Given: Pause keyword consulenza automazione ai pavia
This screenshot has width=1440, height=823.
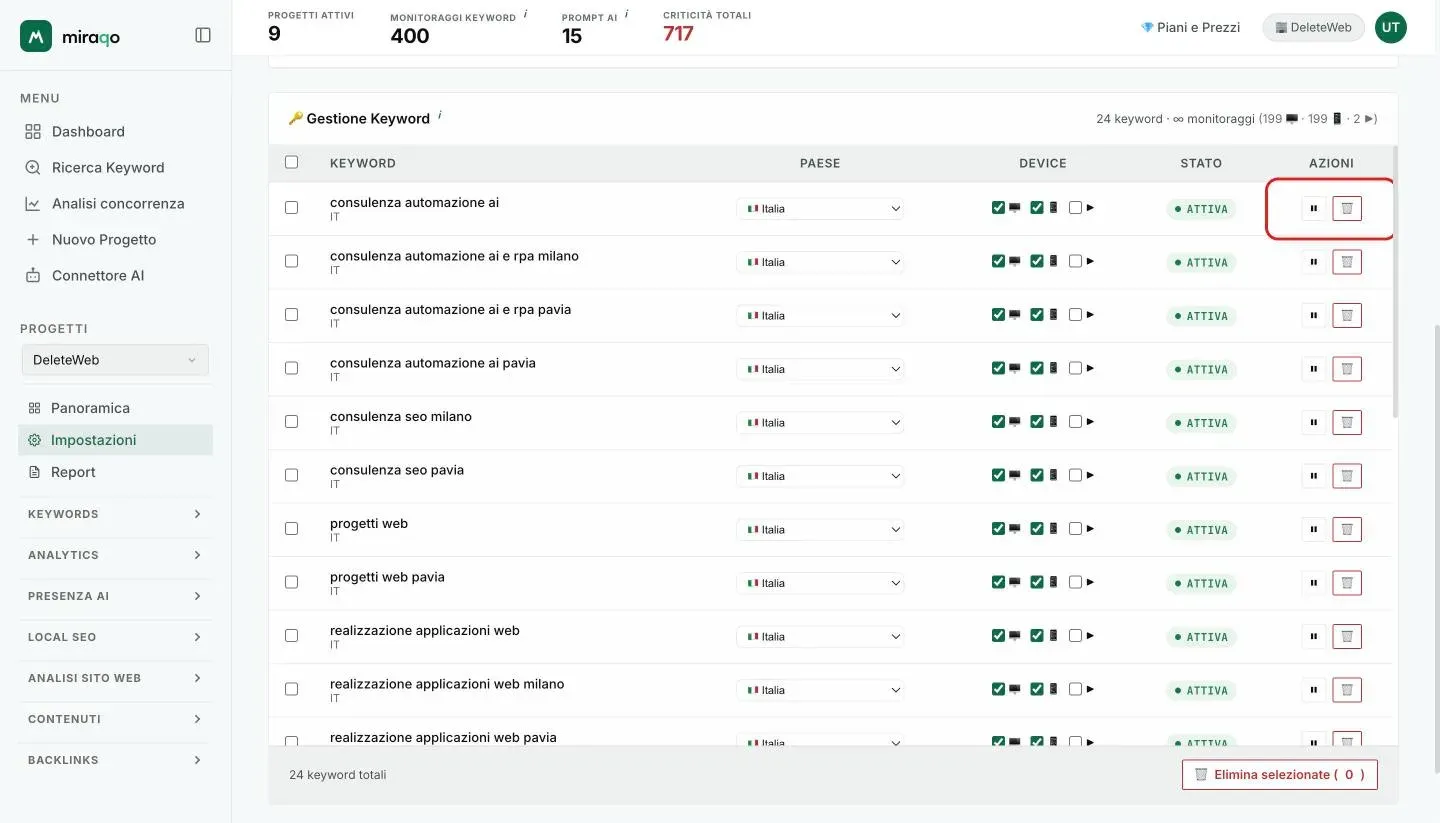Looking at the screenshot, I should (x=1314, y=369).
